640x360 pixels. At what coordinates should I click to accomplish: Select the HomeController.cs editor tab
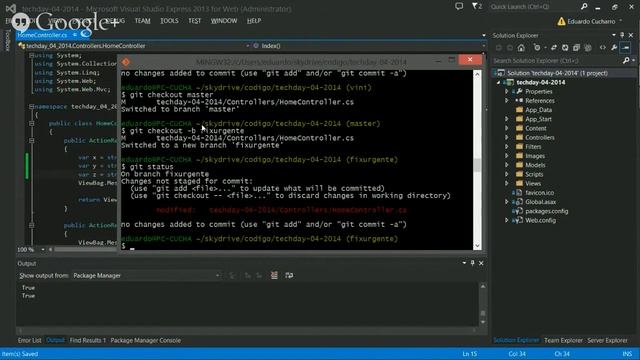42,35
